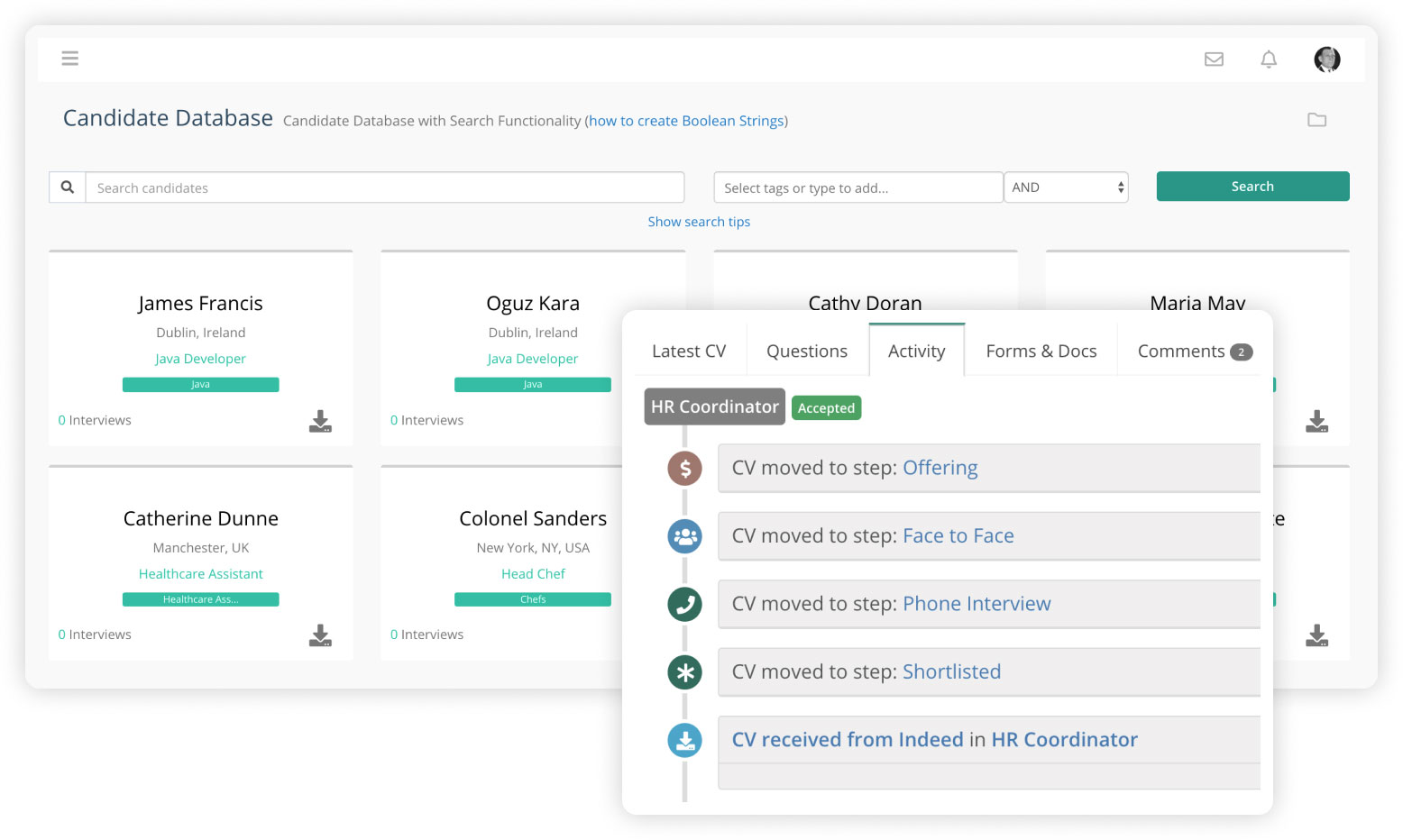Click New York, NY, USA location text

click(533, 548)
